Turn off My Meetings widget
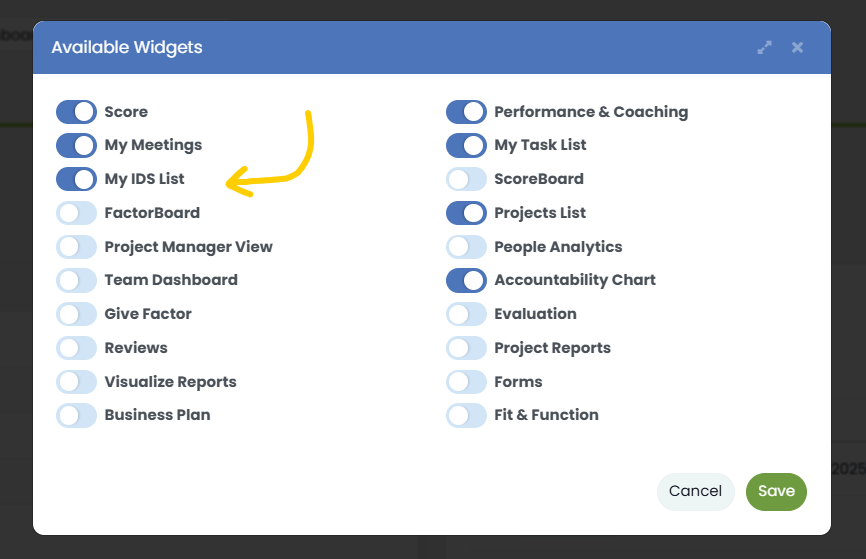 coord(76,145)
